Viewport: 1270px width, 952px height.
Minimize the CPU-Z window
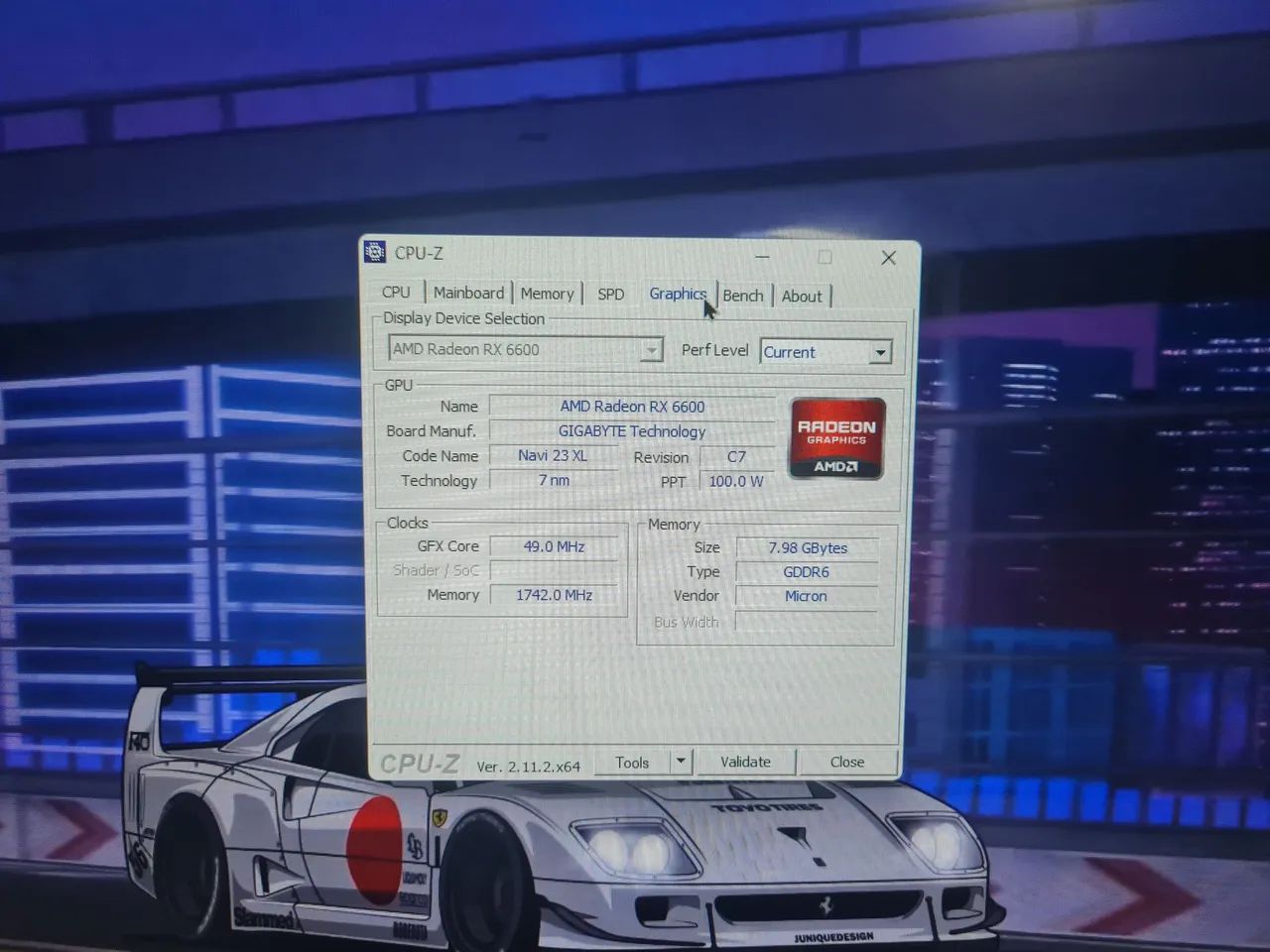762,257
